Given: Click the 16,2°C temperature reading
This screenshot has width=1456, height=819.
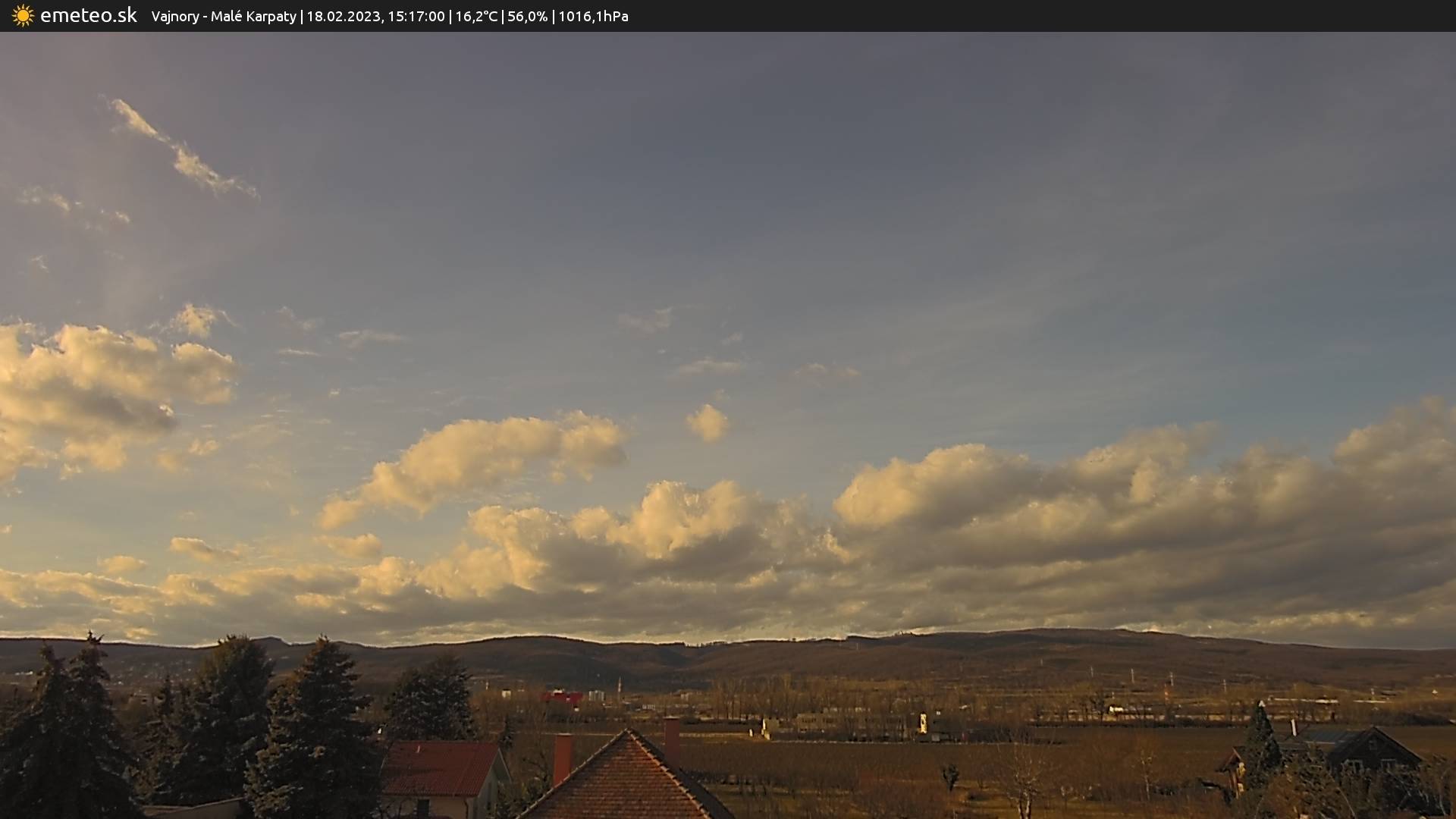Looking at the screenshot, I should [475, 17].
